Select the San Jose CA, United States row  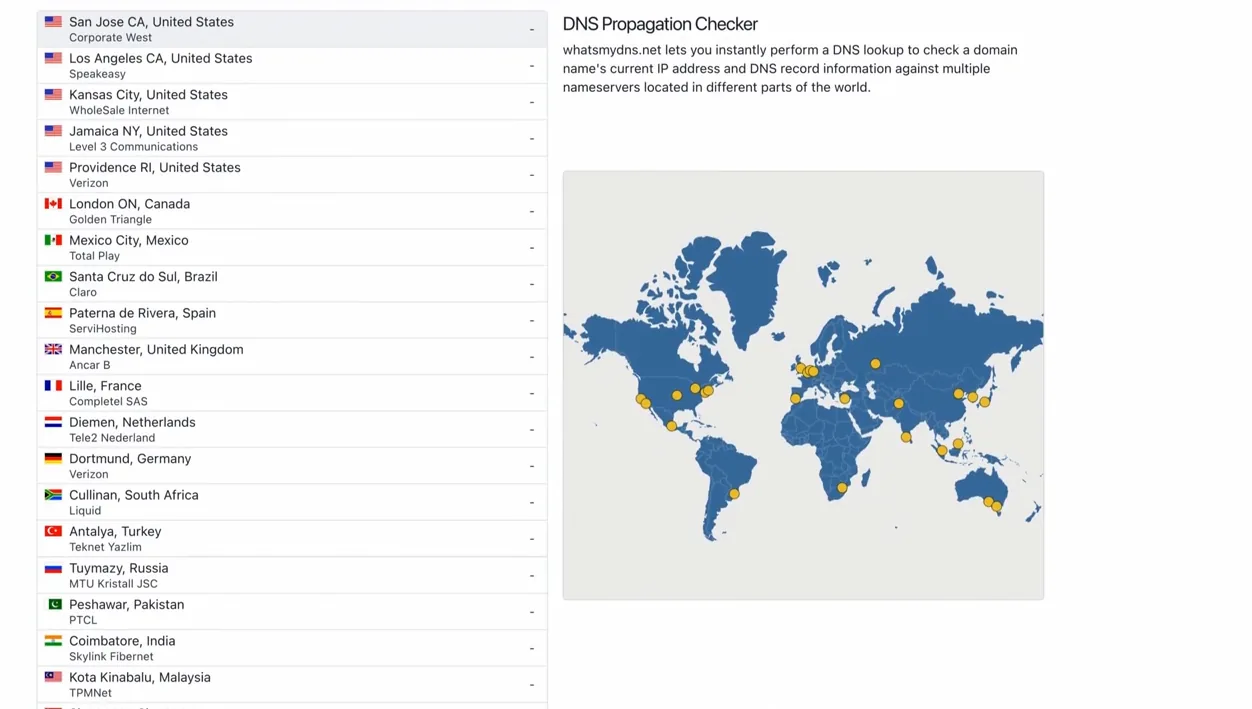click(292, 29)
